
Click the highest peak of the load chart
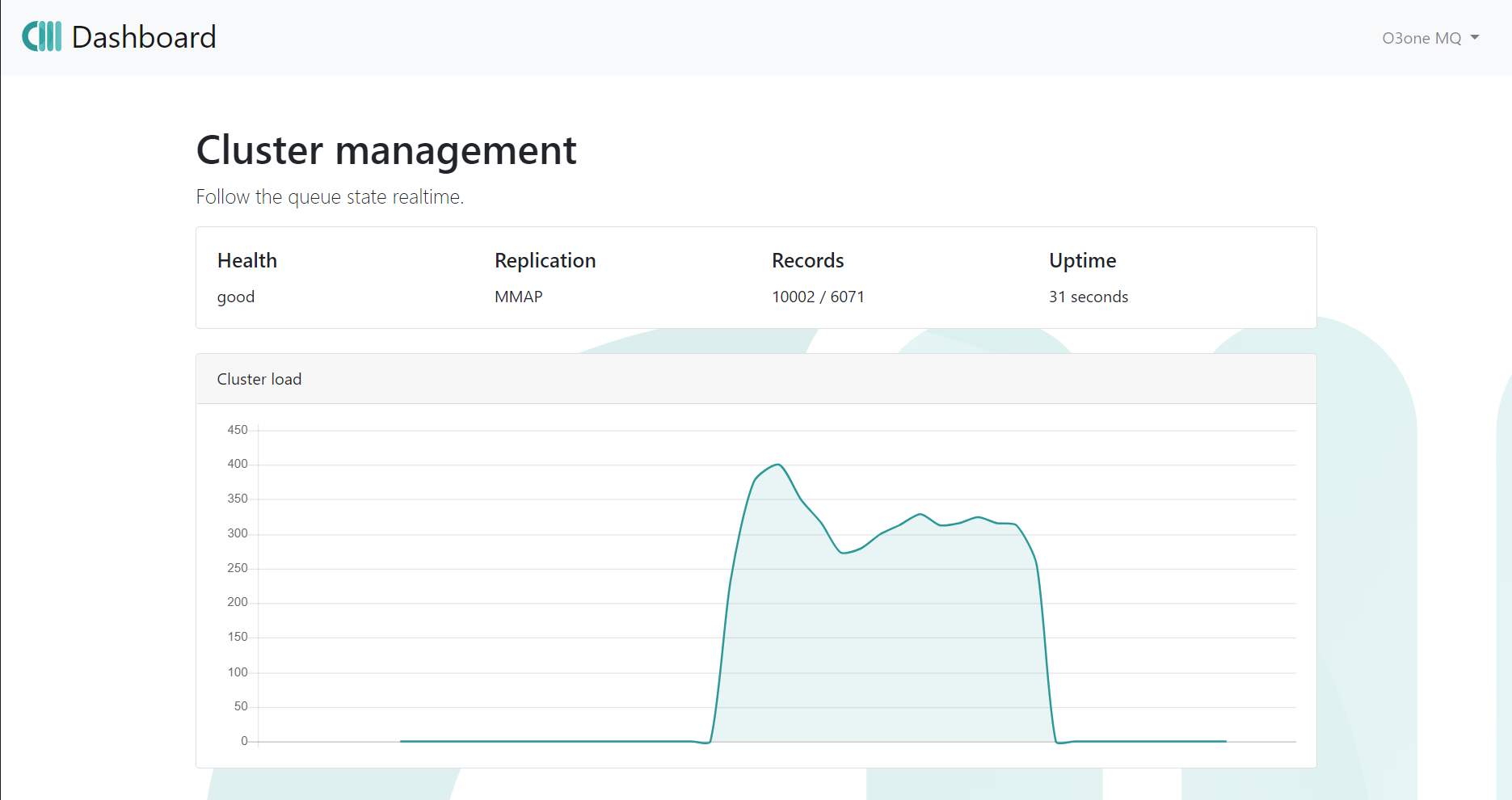click(777, 465)
